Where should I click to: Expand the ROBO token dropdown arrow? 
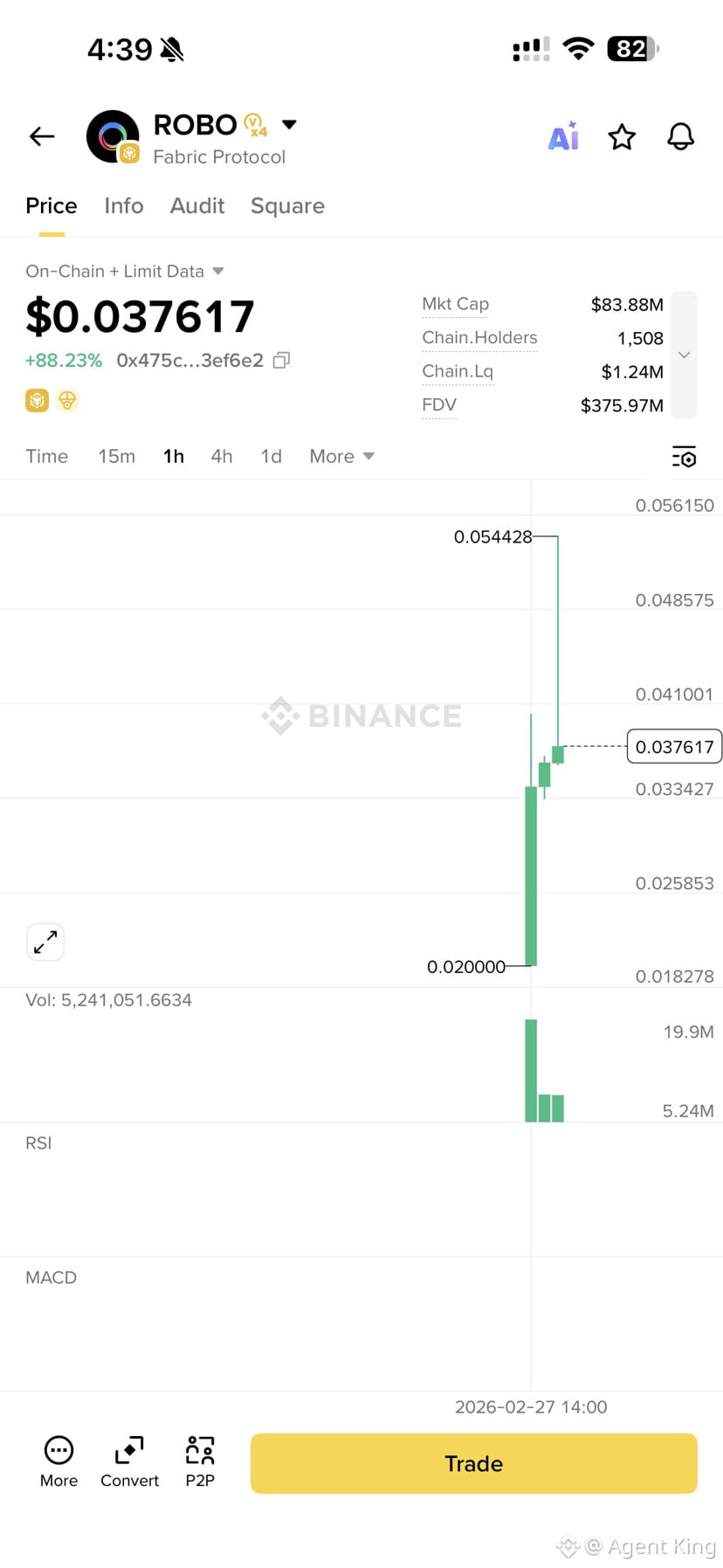pyautogui.click(x=289, y=124)
